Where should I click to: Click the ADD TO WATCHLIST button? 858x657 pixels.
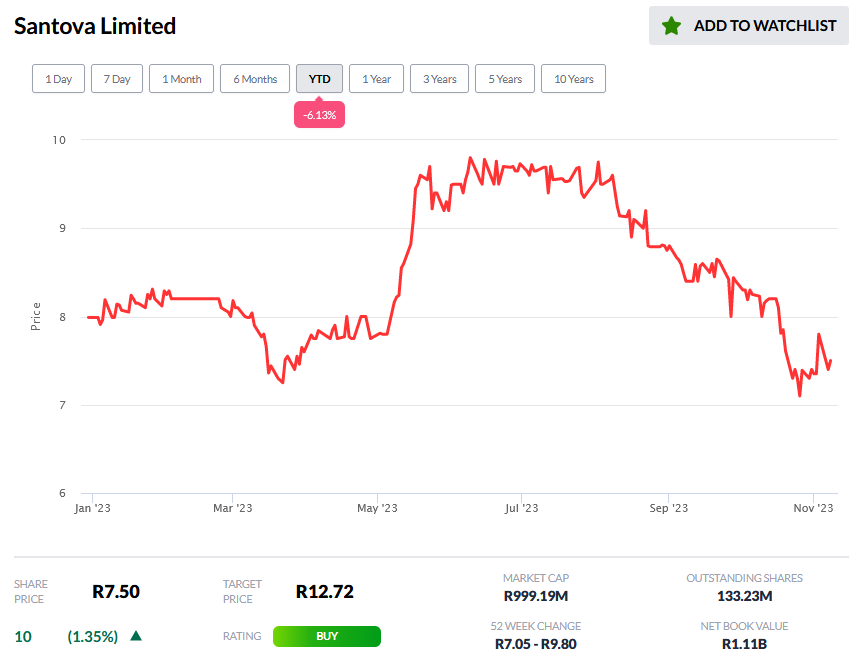(749, 26)
